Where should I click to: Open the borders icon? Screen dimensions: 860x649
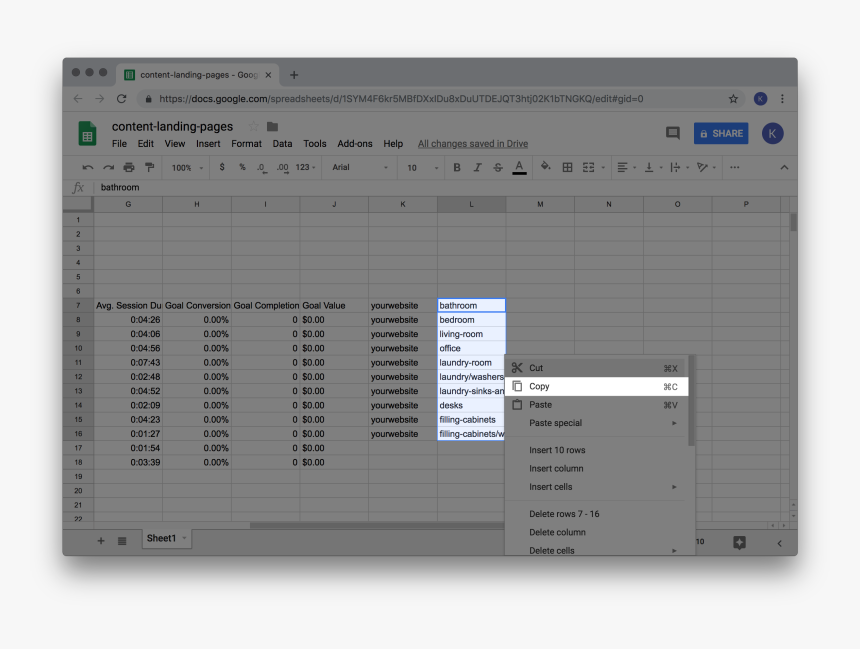(568, 167)
